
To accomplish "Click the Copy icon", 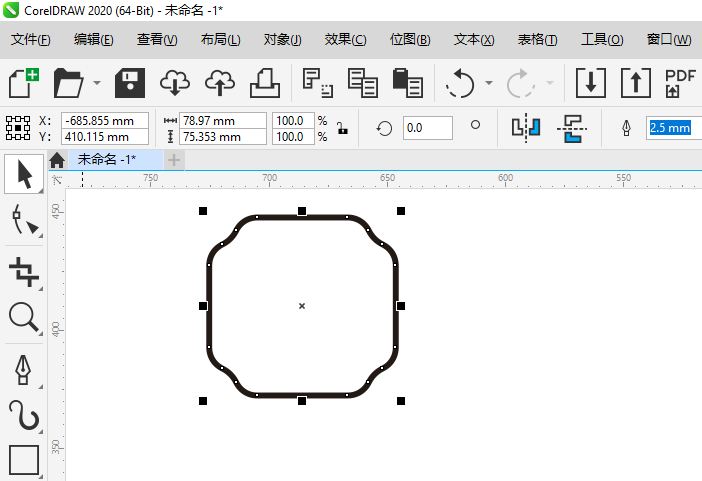I will tap(363, 83).
